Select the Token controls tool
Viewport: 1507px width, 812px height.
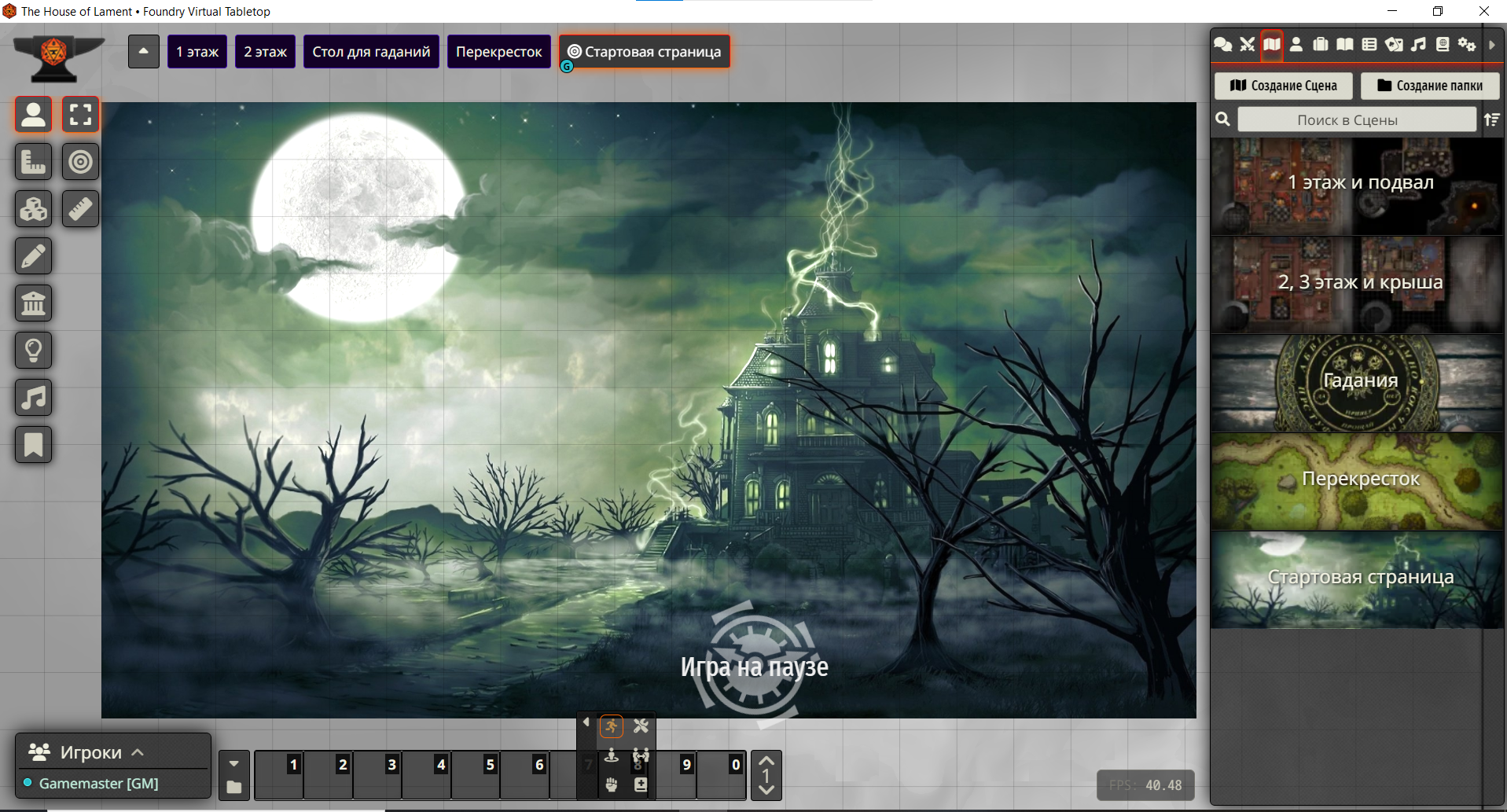[34, 115]
